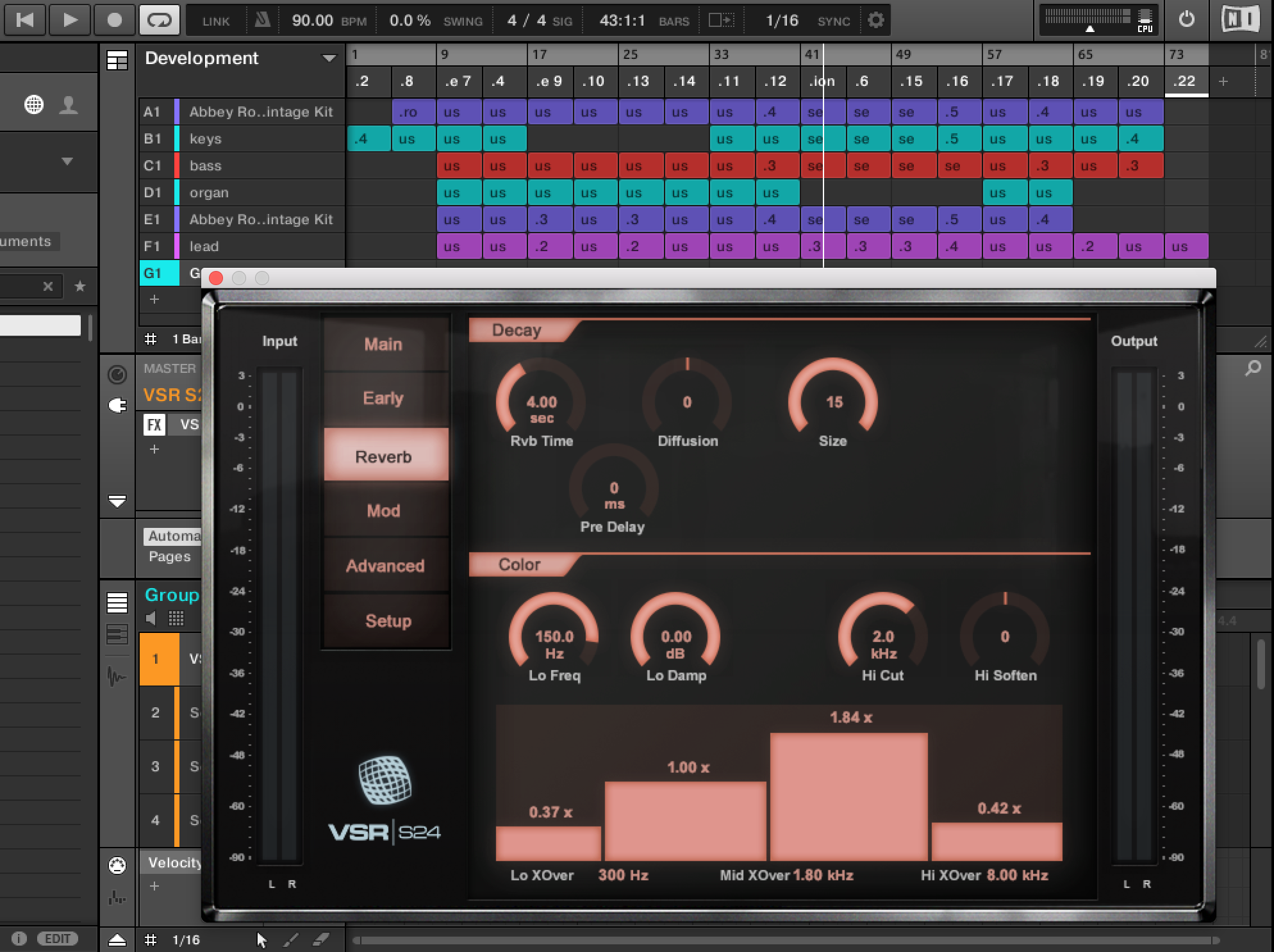This screenshot has width=1274, height=952.
Task: Open the follow playhead dropdown
Action: [722, 21]
